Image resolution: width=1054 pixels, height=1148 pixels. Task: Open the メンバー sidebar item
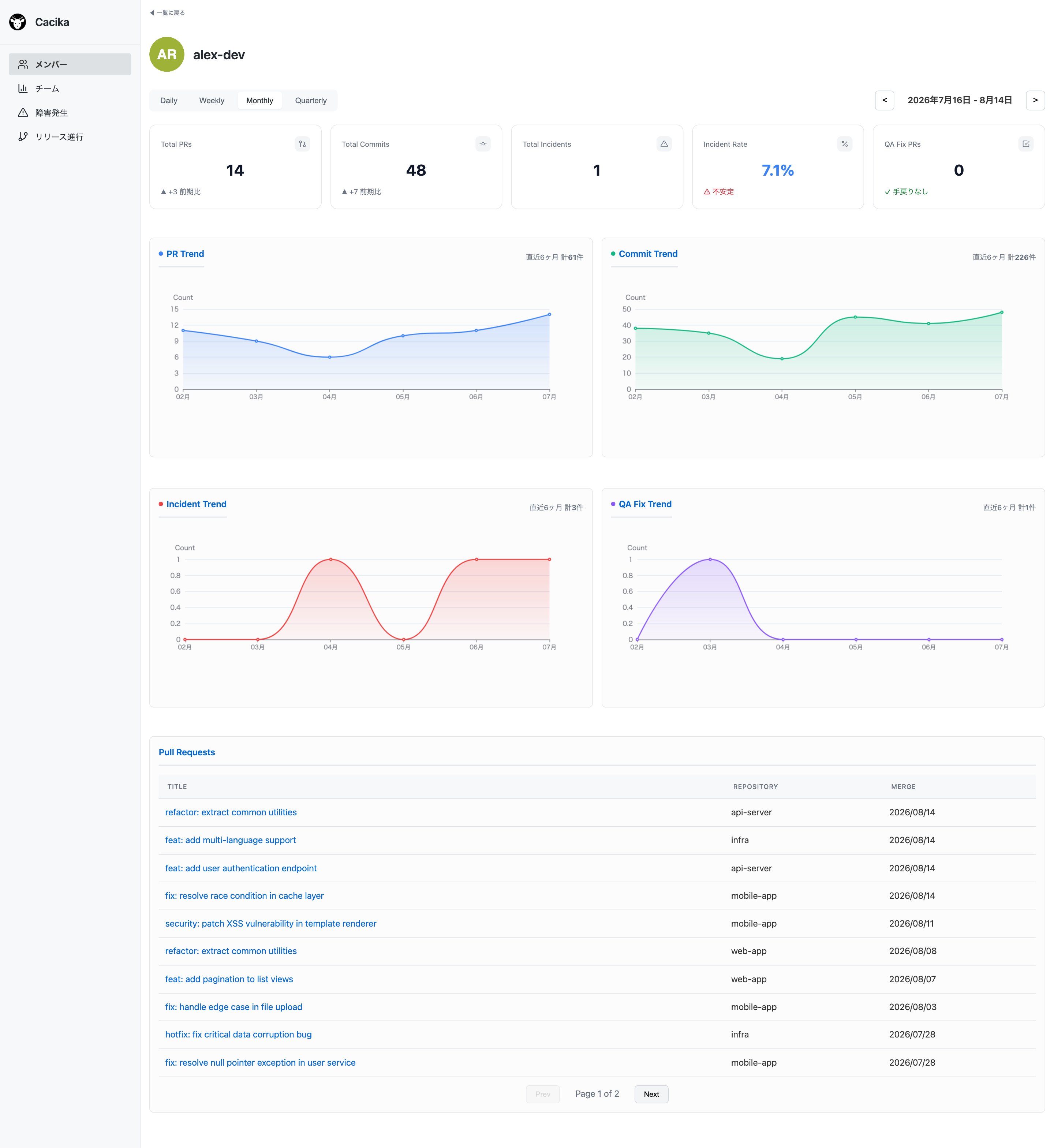[70, 64]
